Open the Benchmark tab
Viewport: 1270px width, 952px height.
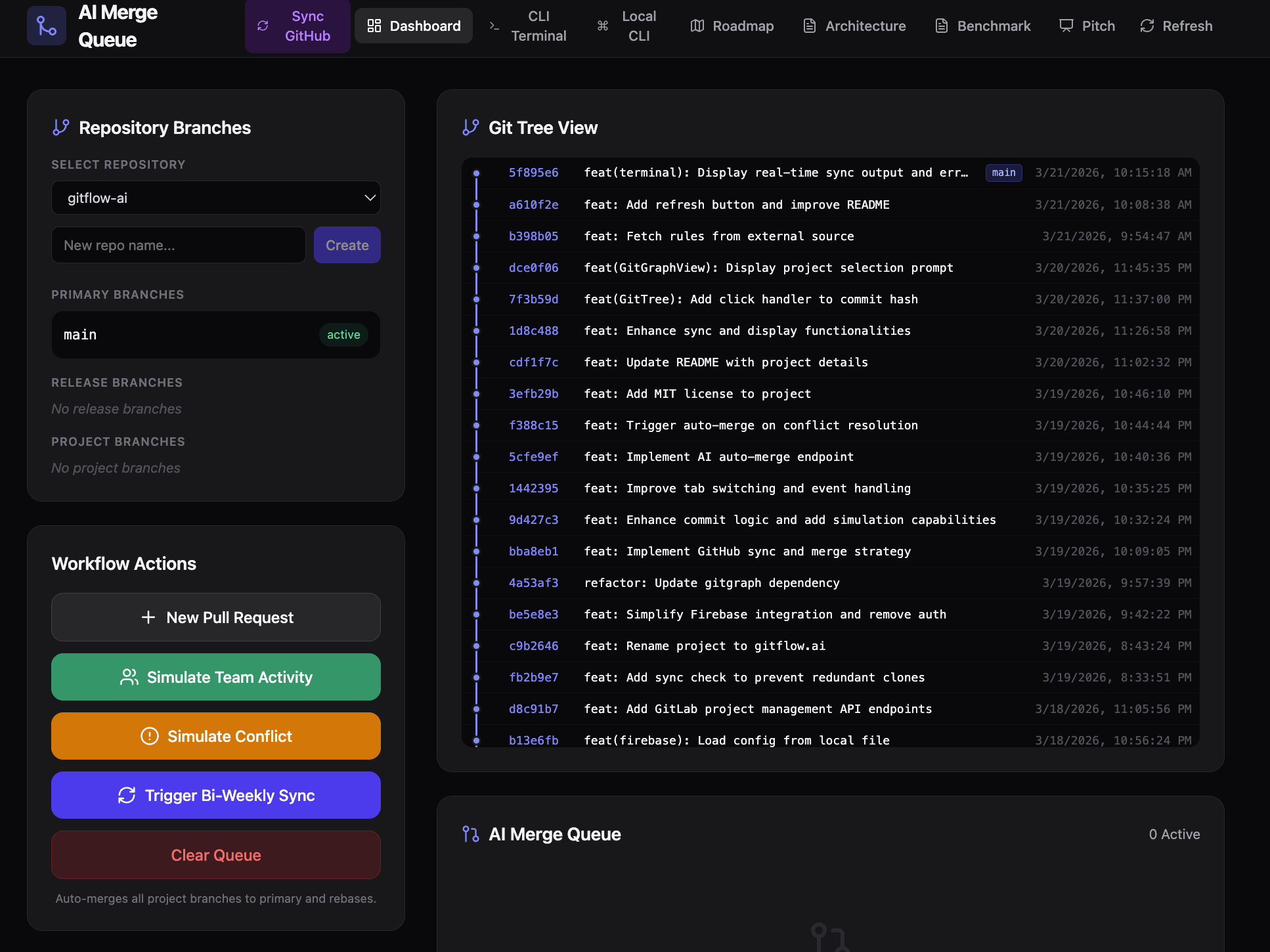pos(982,26)
